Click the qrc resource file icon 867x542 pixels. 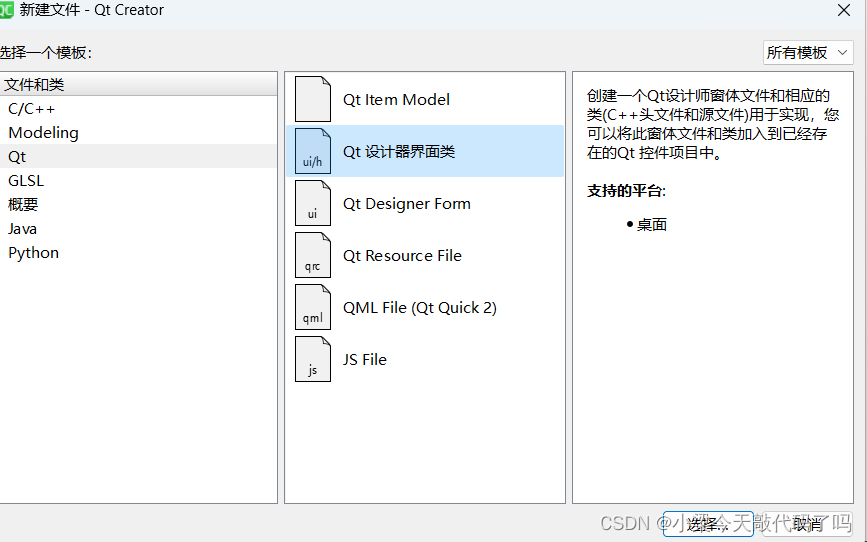(x=313, y=255)
